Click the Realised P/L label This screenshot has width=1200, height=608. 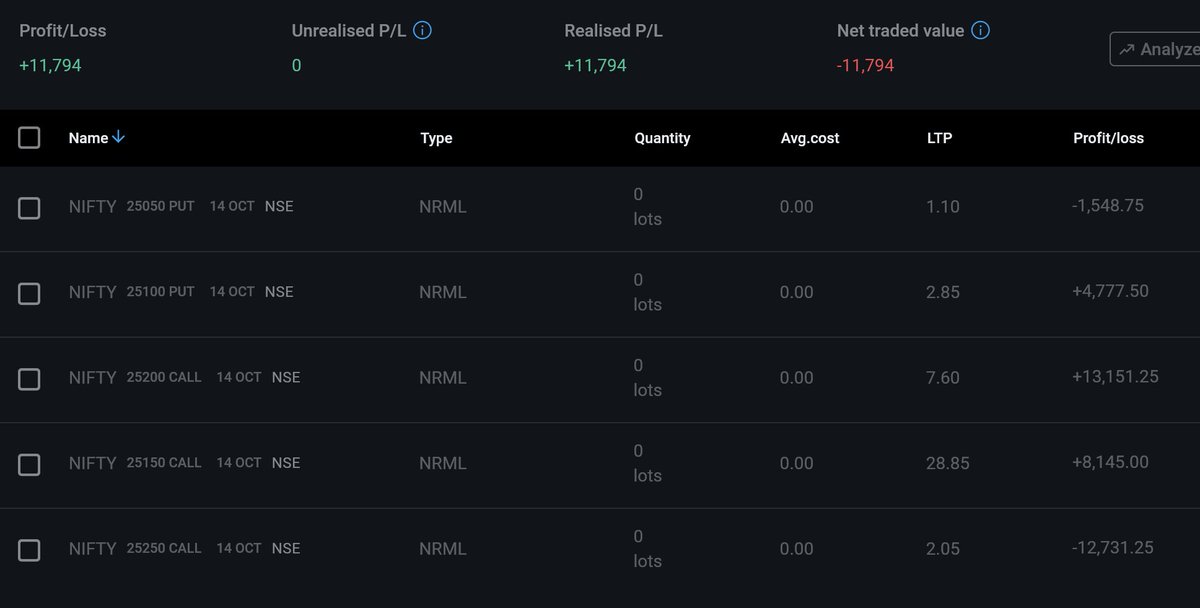tap(613, 31)
